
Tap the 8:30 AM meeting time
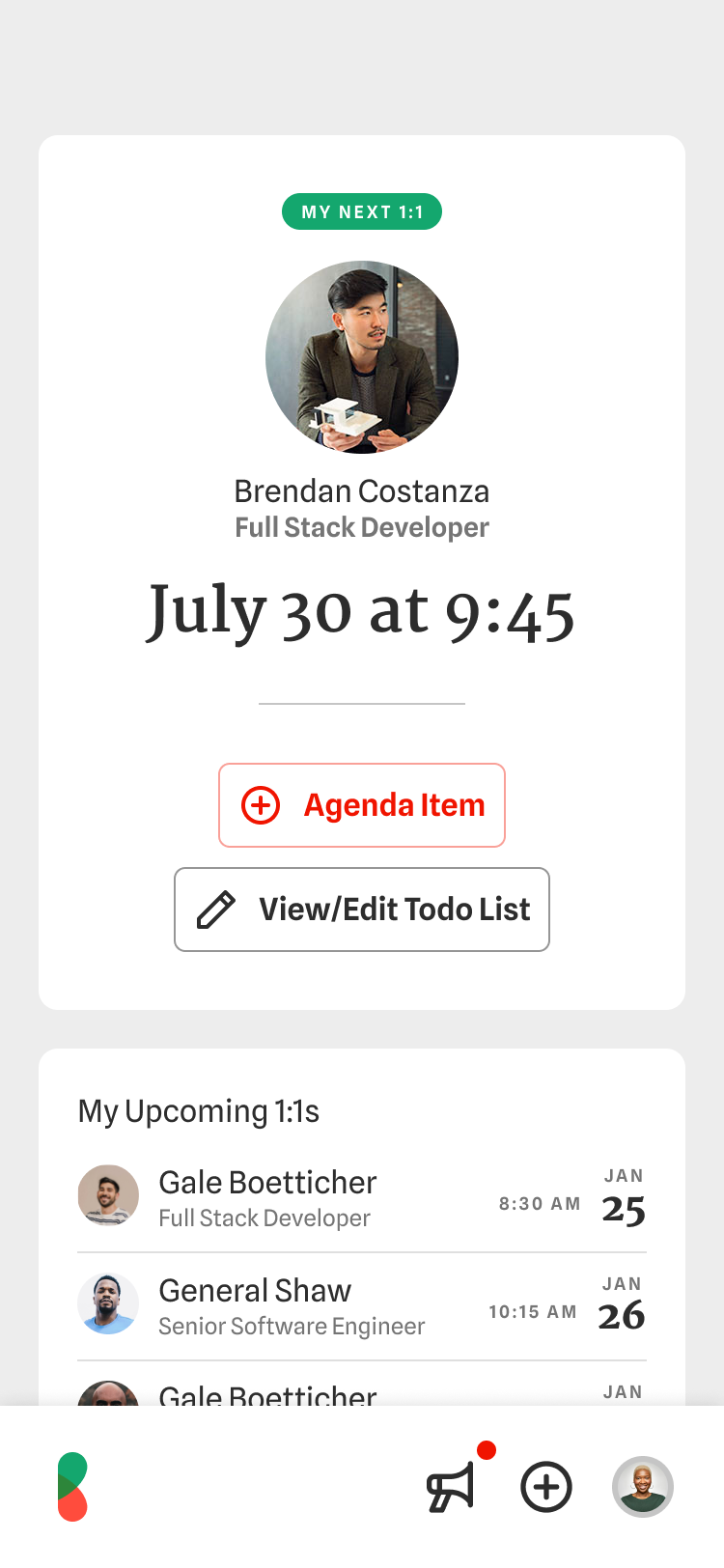[540, 1204]
